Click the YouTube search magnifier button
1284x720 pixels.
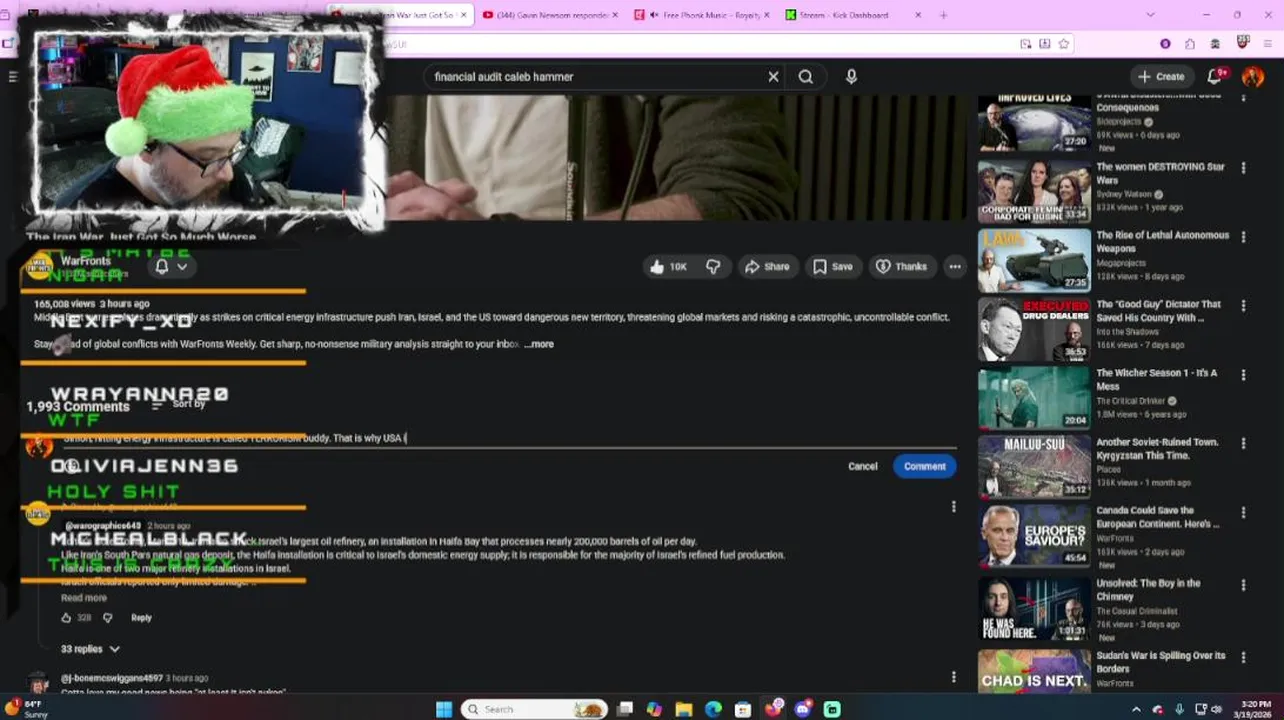click(805, 77)
